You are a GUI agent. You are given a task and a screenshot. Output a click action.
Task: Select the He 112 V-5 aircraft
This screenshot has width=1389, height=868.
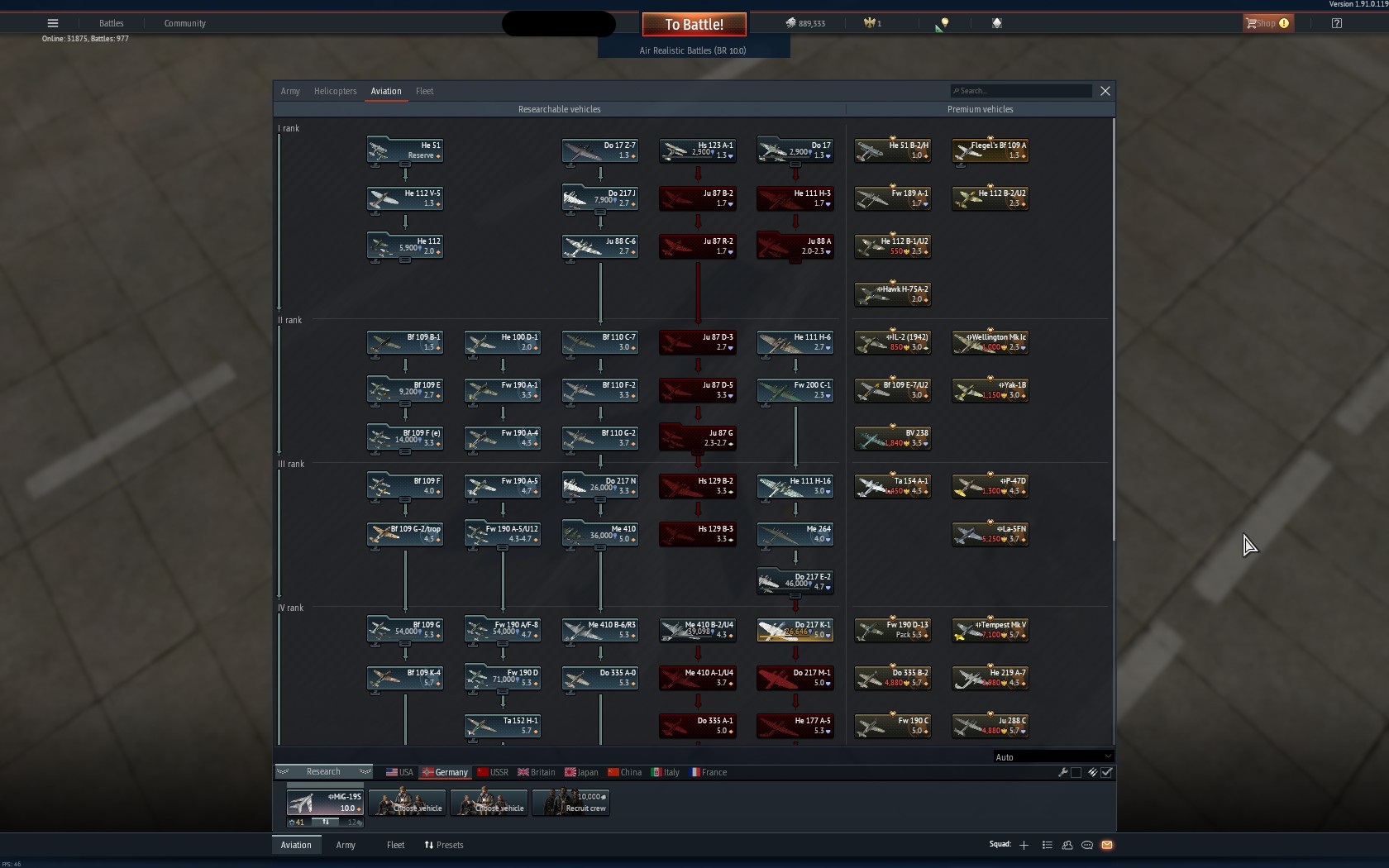(405, 198)
